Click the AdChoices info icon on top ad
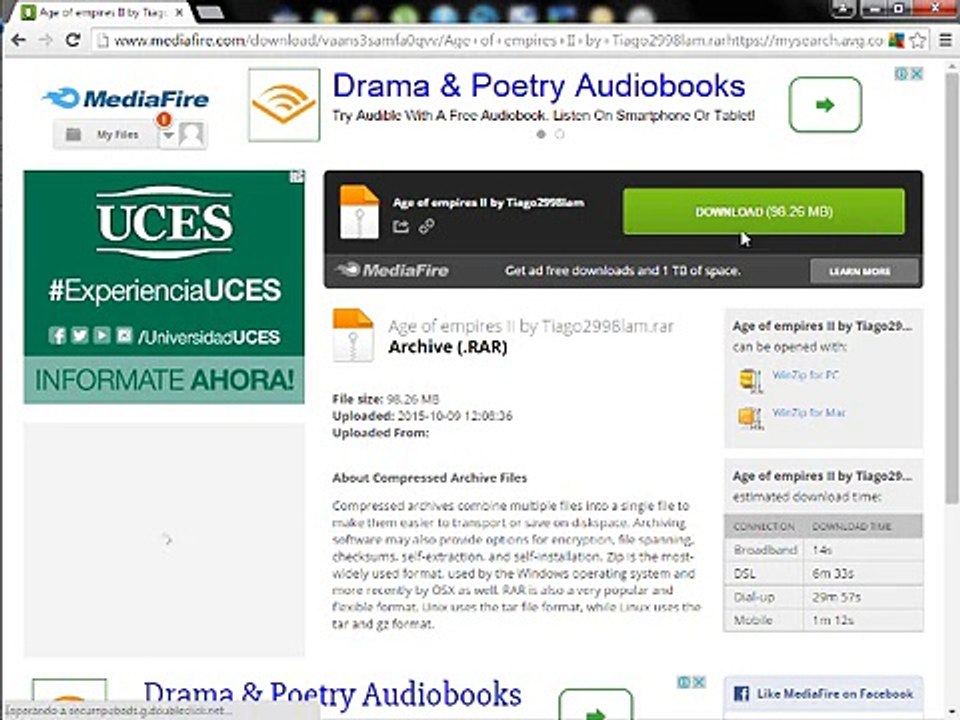The height and width of the screenshot is (720, 960). [x=901, y=74]
